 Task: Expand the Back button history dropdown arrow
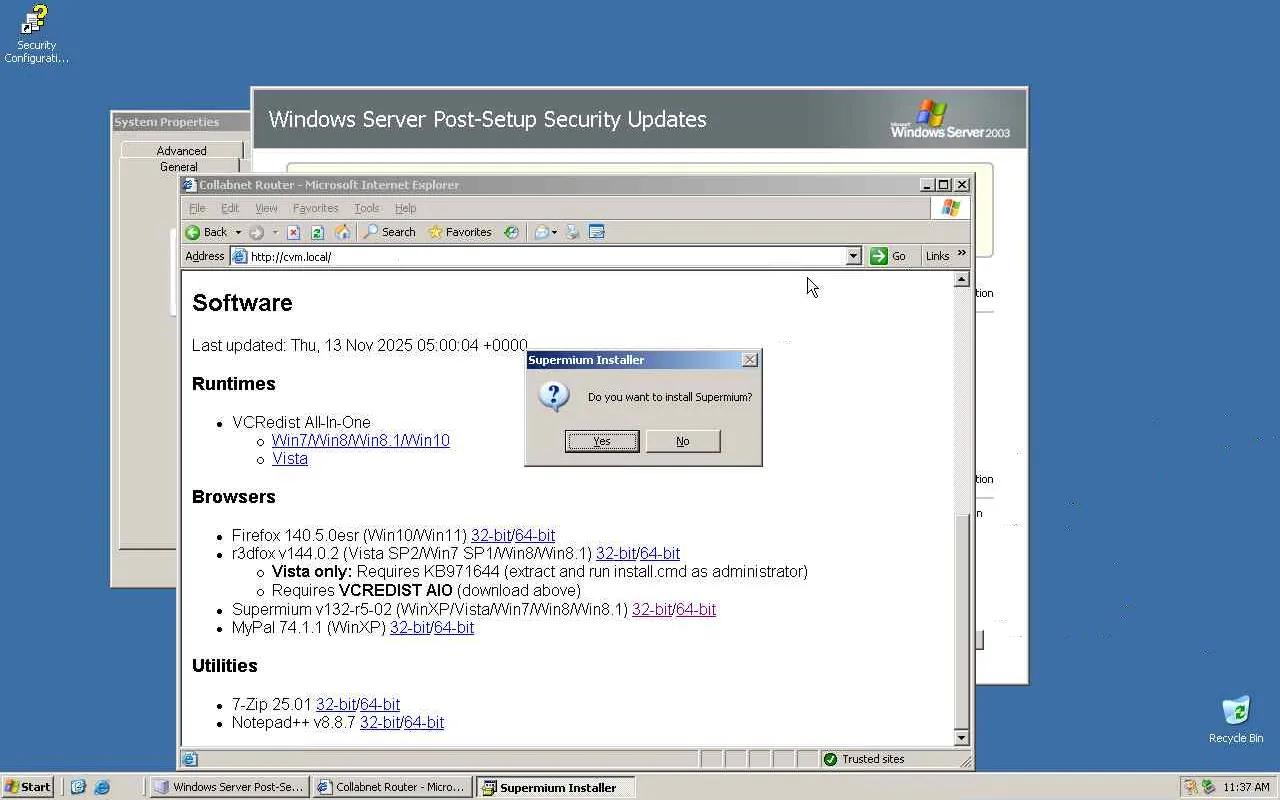[238, 232]
